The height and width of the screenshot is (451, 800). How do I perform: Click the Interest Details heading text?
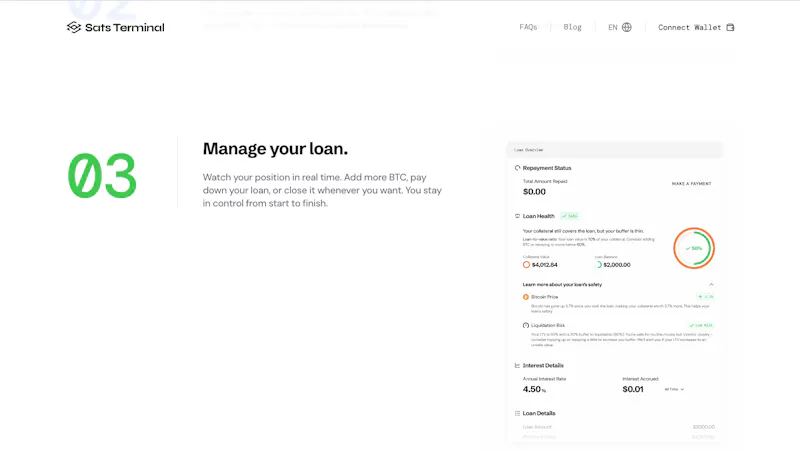tap(543, 365)
